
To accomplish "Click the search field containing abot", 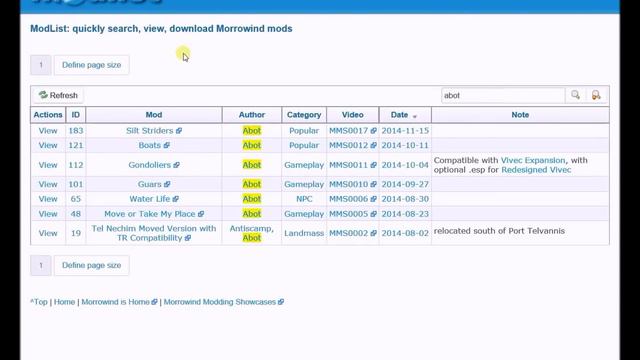I will coord(503,95).
